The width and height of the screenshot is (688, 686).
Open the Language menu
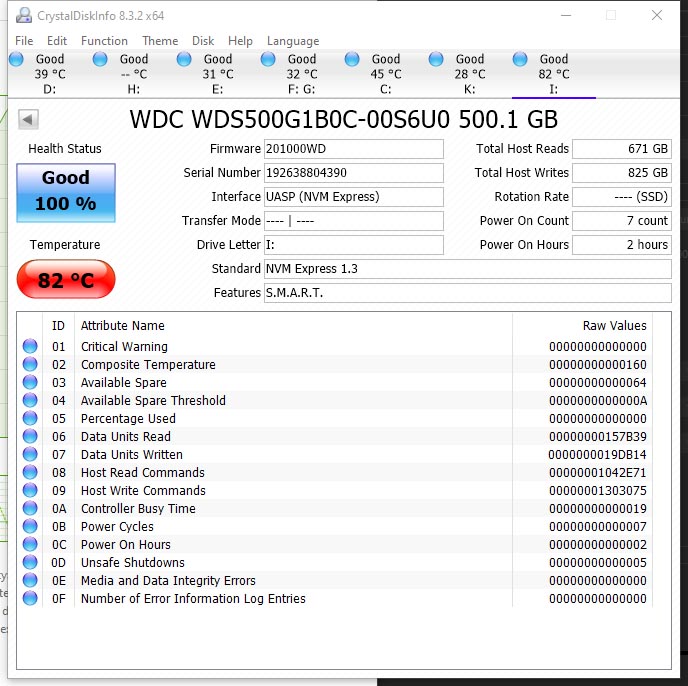(293, 41)
